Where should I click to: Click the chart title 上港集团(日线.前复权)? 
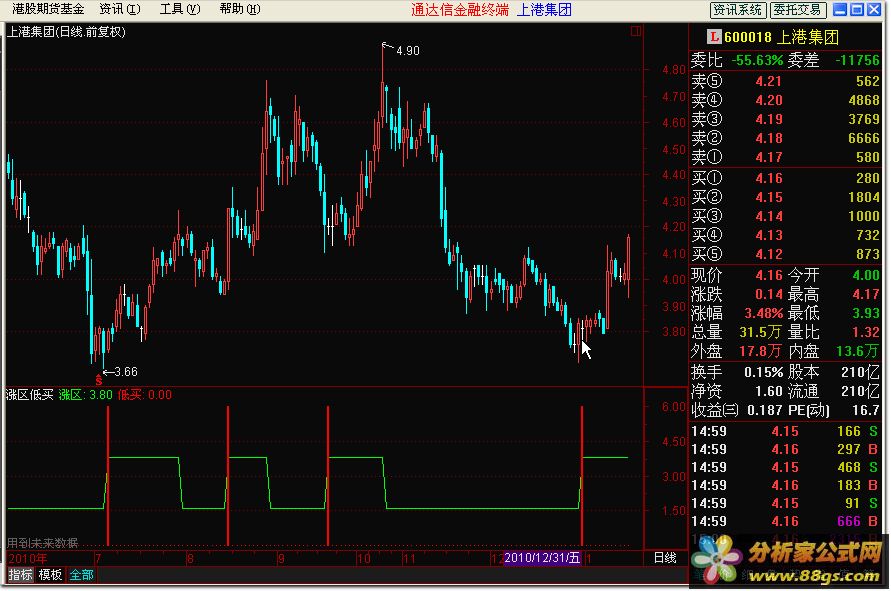coord(66,32)
